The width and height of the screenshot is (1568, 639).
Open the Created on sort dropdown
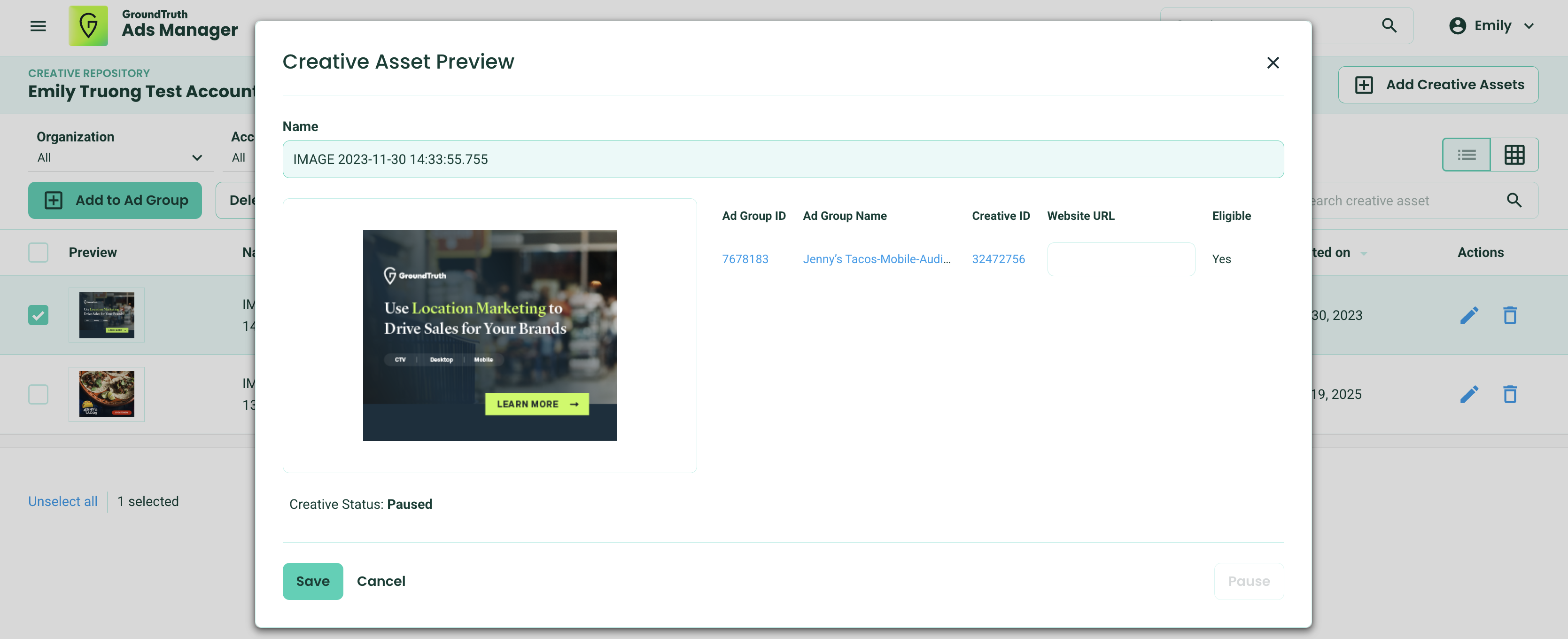[1364, 253]
